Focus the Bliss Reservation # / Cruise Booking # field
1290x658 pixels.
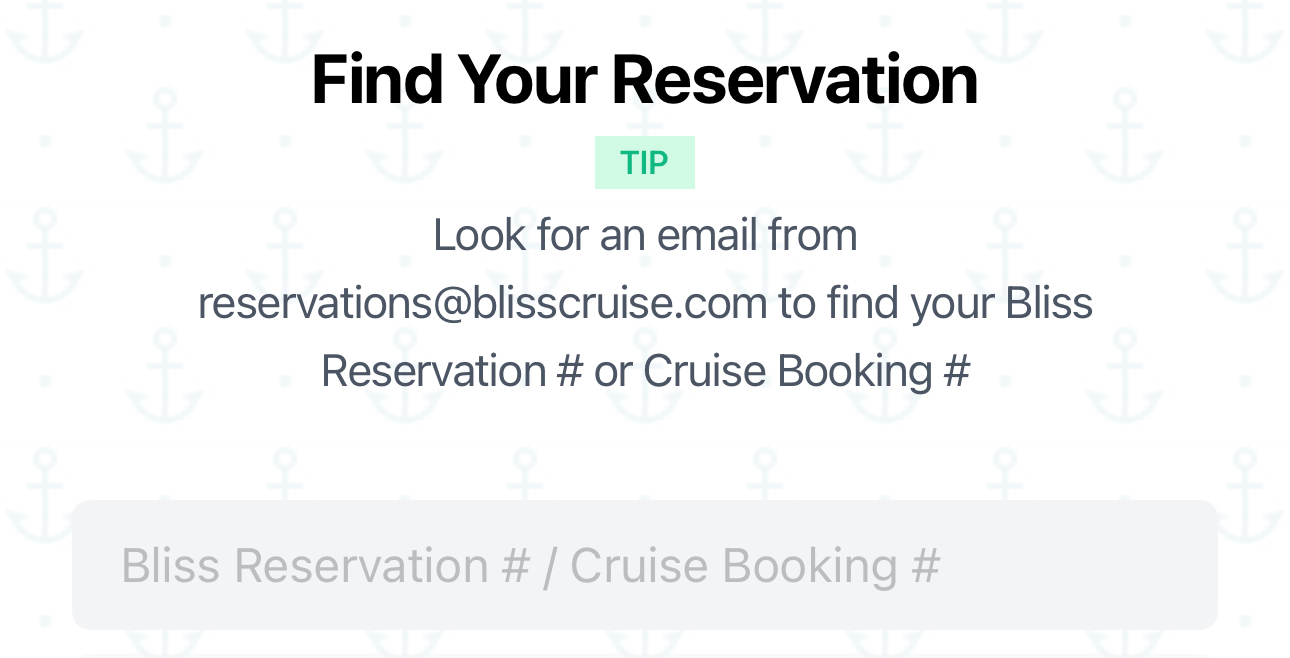644,565
